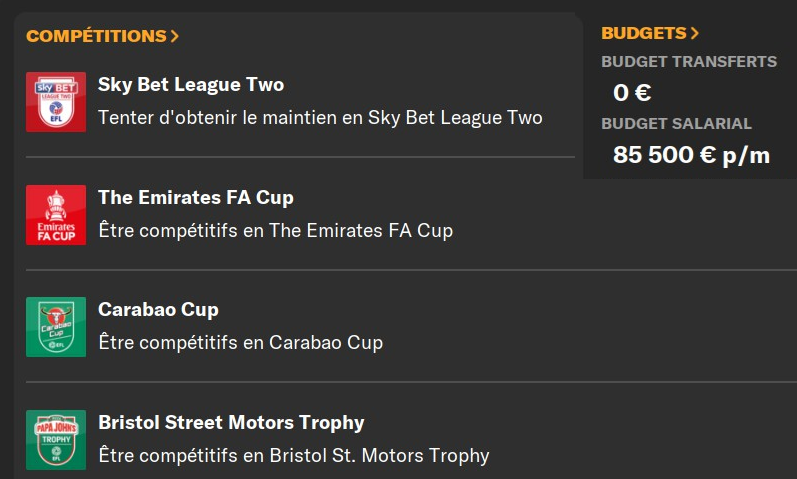Click the Emirates FA Cup logo
The image size is (797, 479).
[x=56, y=215]
